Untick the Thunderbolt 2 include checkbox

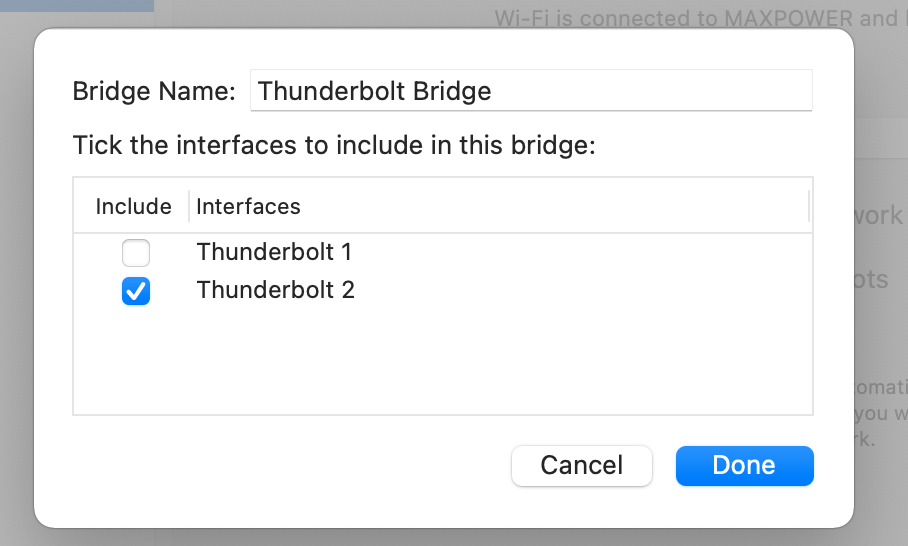(135, 291)
